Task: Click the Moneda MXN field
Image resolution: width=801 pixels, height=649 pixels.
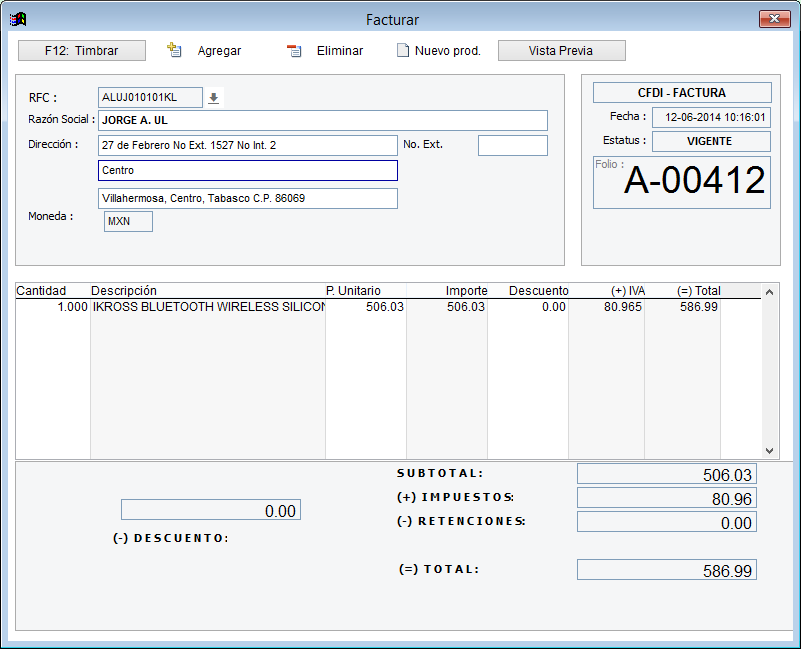Action: (128, 222)
